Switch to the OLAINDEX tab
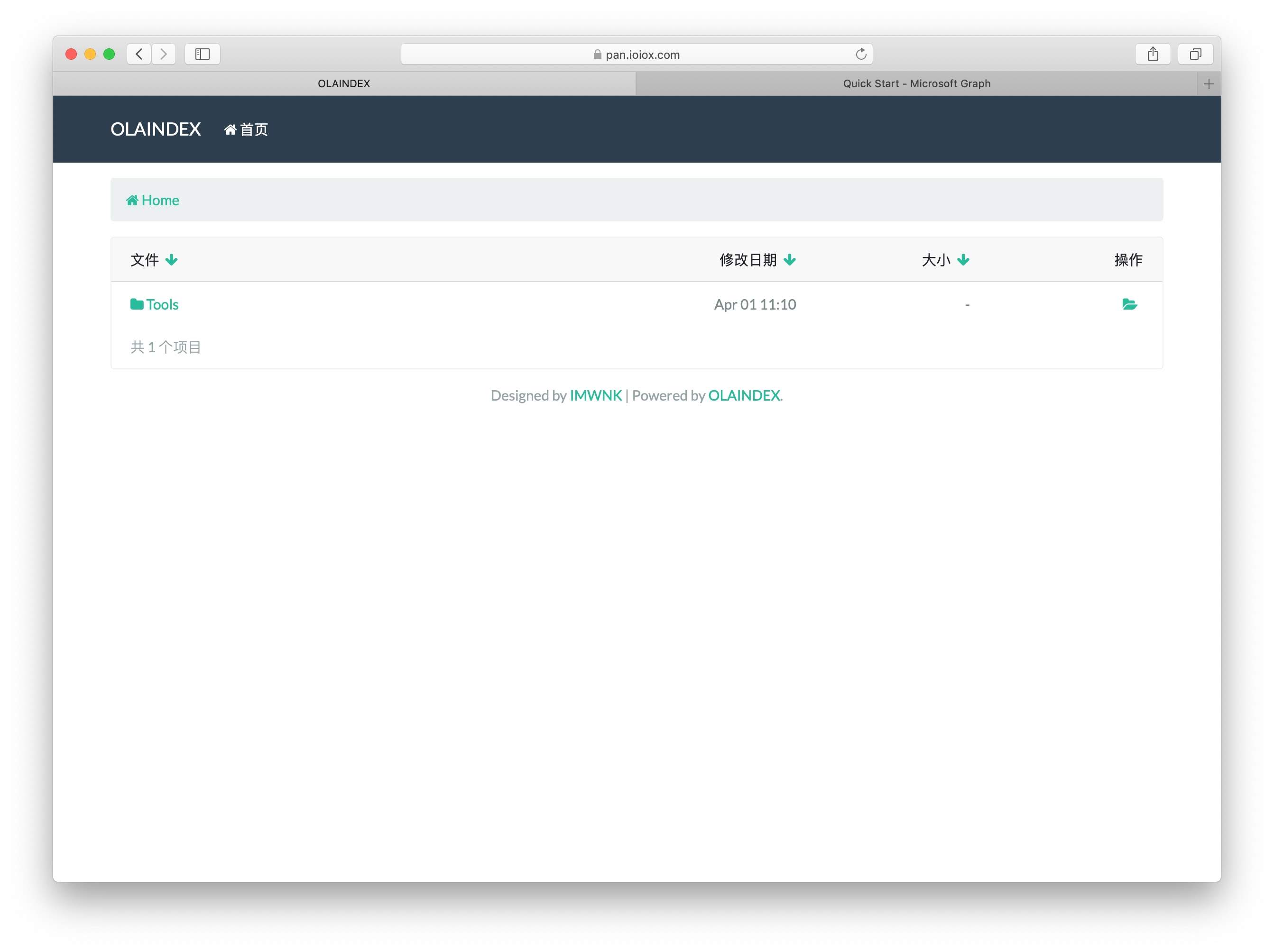This screenshot has height=952, width=1274. click(x=344, y=84)
